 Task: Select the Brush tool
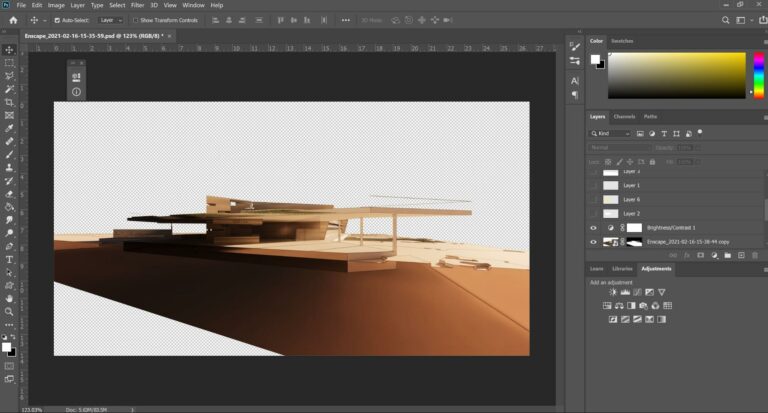click(x=9, y=155)
